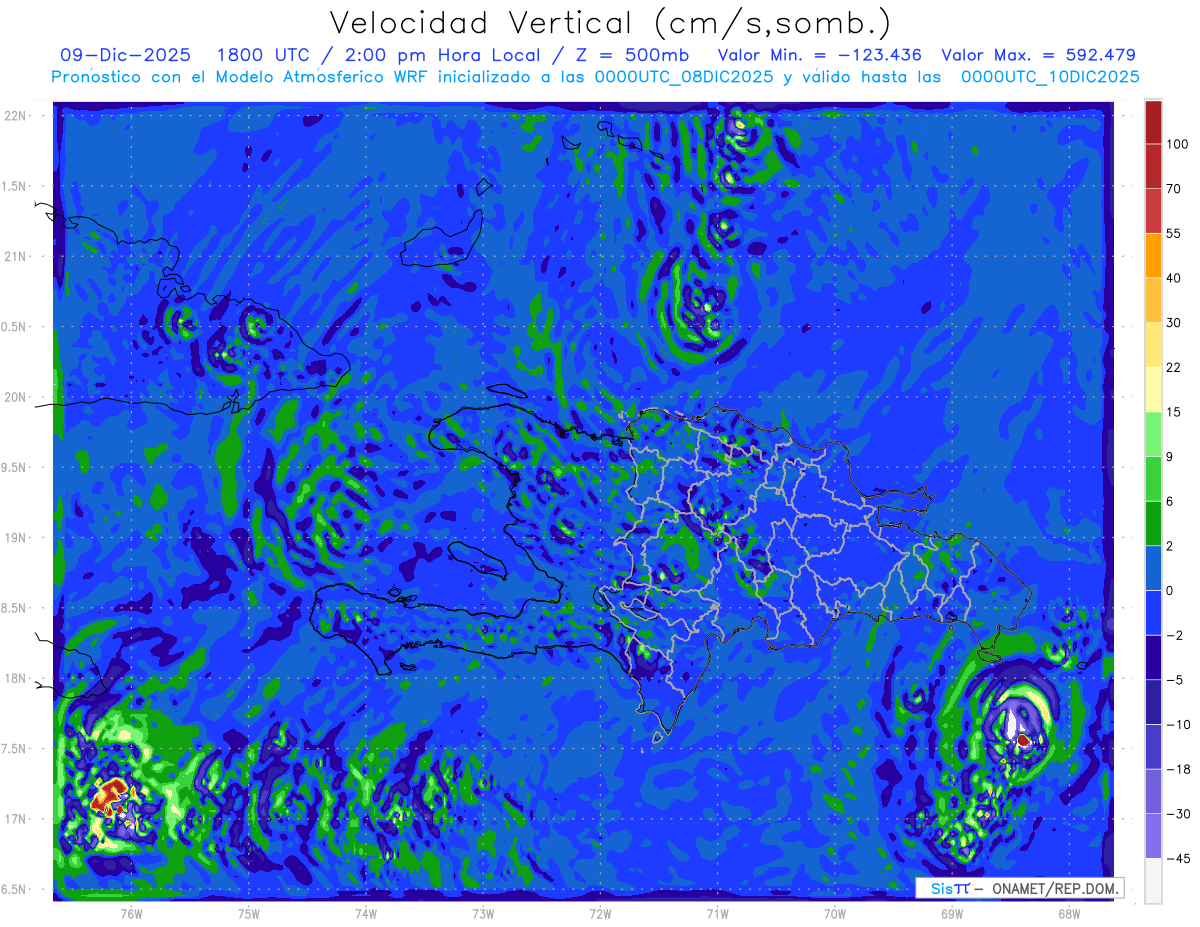Image resolution: width=1200 pixels, height=927 pixels.
Task: Pick the green swatch between 6 and 9
Action: pyautogui.click(x=1153, y=478)
